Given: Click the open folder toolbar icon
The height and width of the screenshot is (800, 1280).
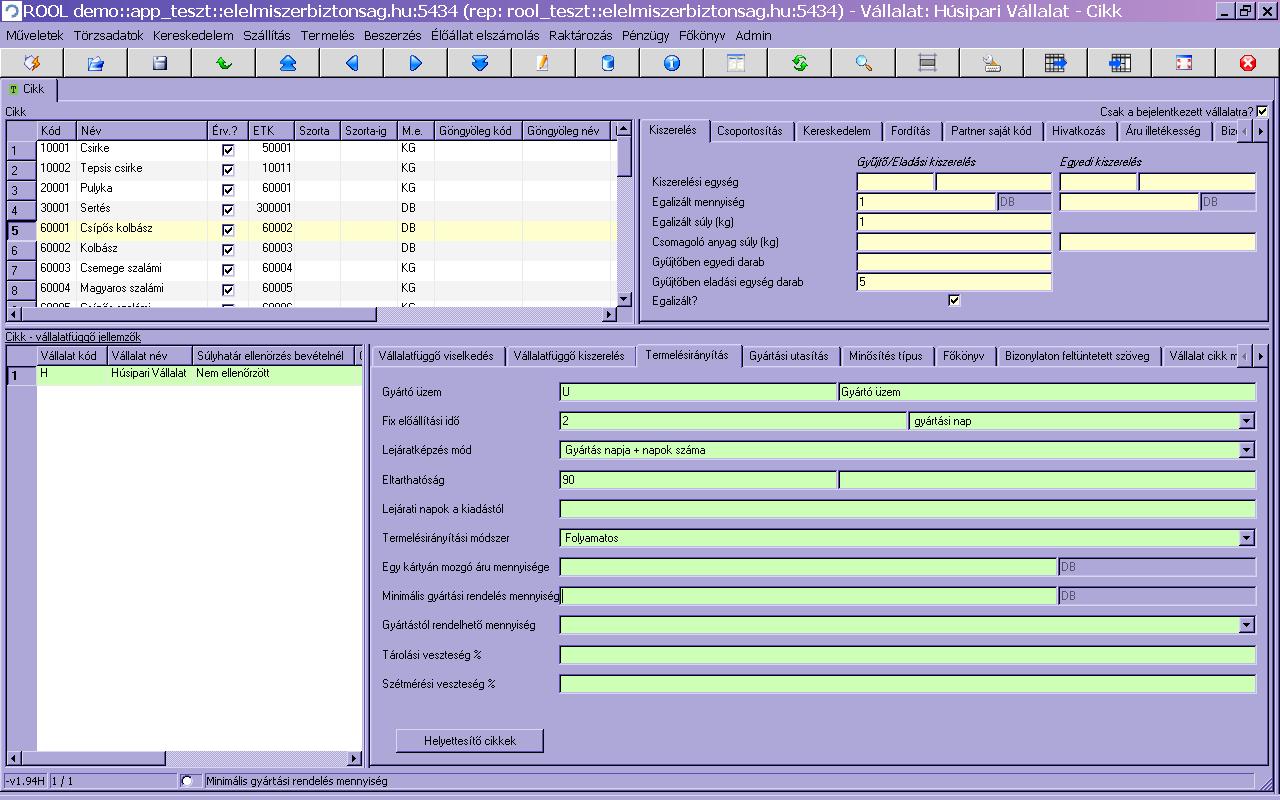Looking at the screenshot, I should click(96, 63).
